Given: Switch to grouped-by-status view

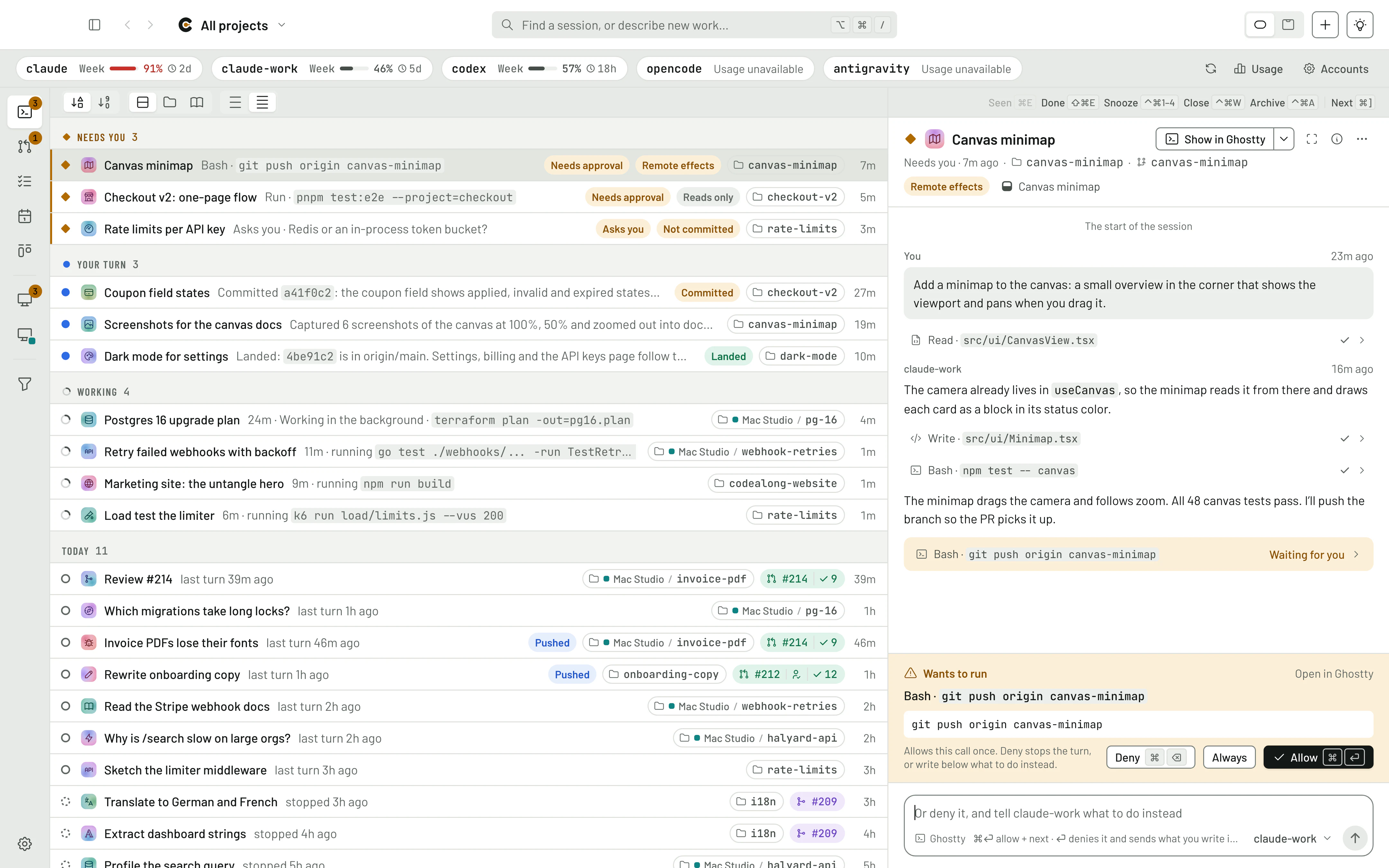Looking at the screenshot, I should [143, 102].
